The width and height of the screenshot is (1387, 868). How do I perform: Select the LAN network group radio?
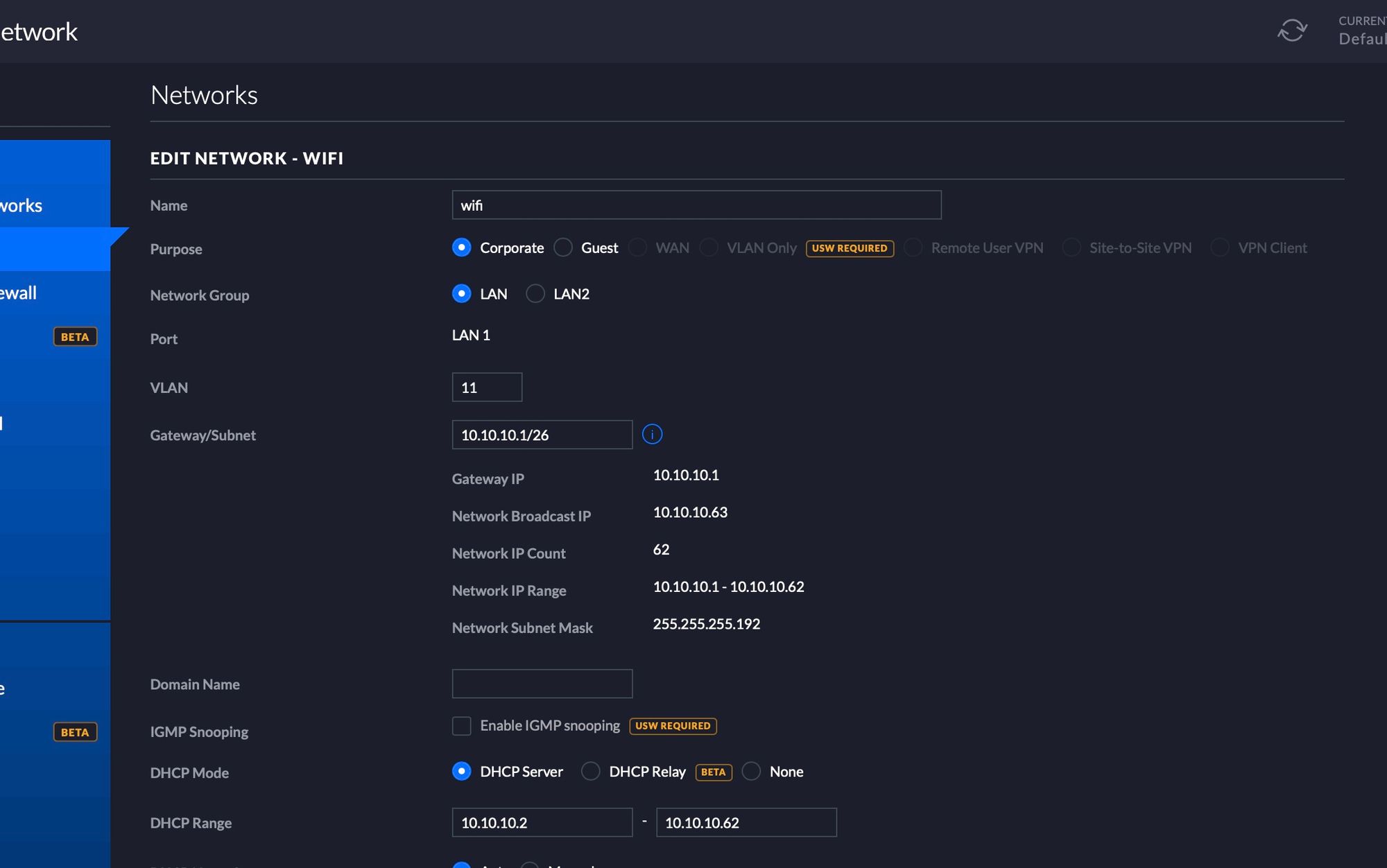point(461,294)
